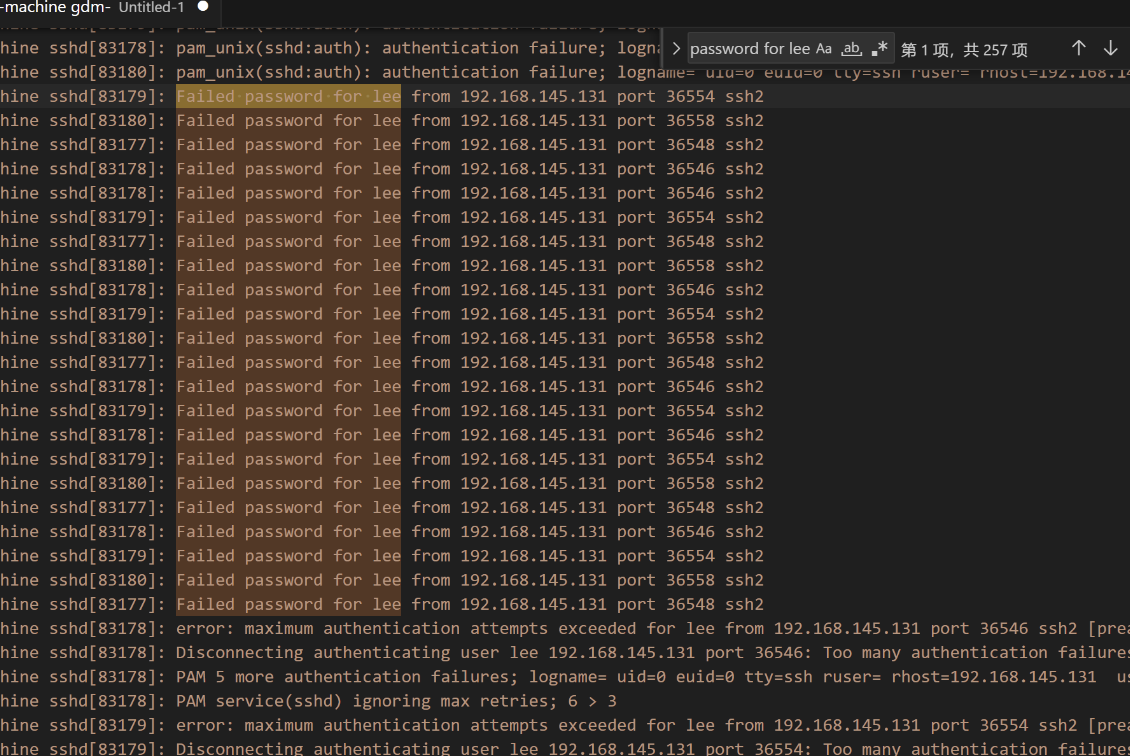Enable Use Regular Expression (.*) option
This screenshot has width=1130, height=756.
click(880, 49)
